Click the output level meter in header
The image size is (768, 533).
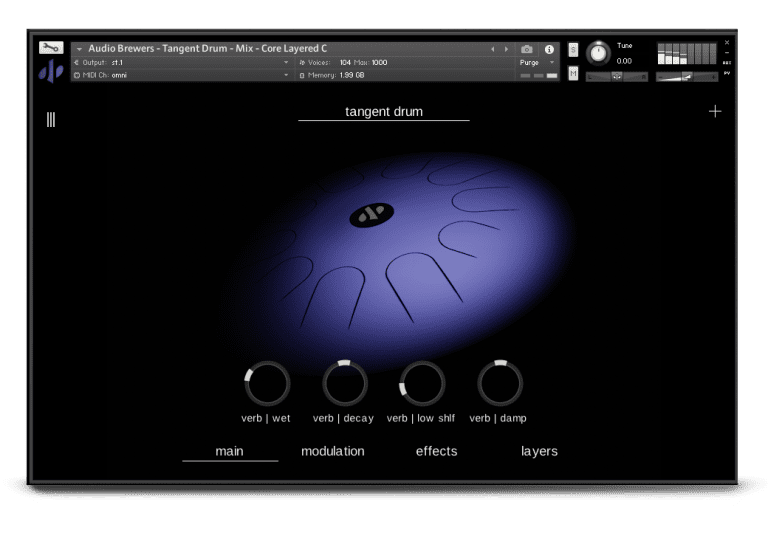[x=687, y=53]
